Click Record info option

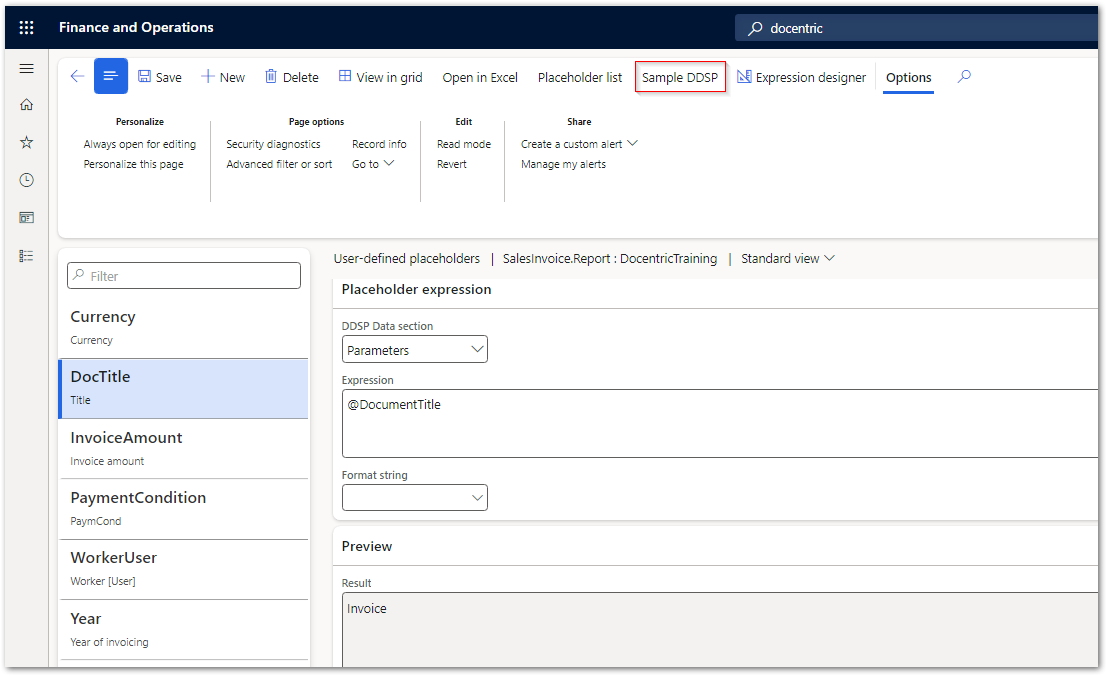pos(379,144)
